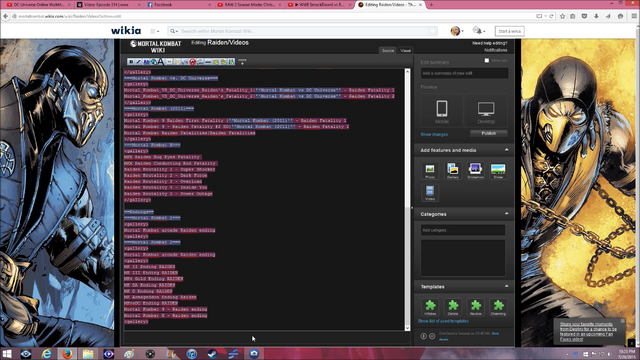Add a Slider feature
The width and height of the screenshot is (640, 360).
pos(498,171)
